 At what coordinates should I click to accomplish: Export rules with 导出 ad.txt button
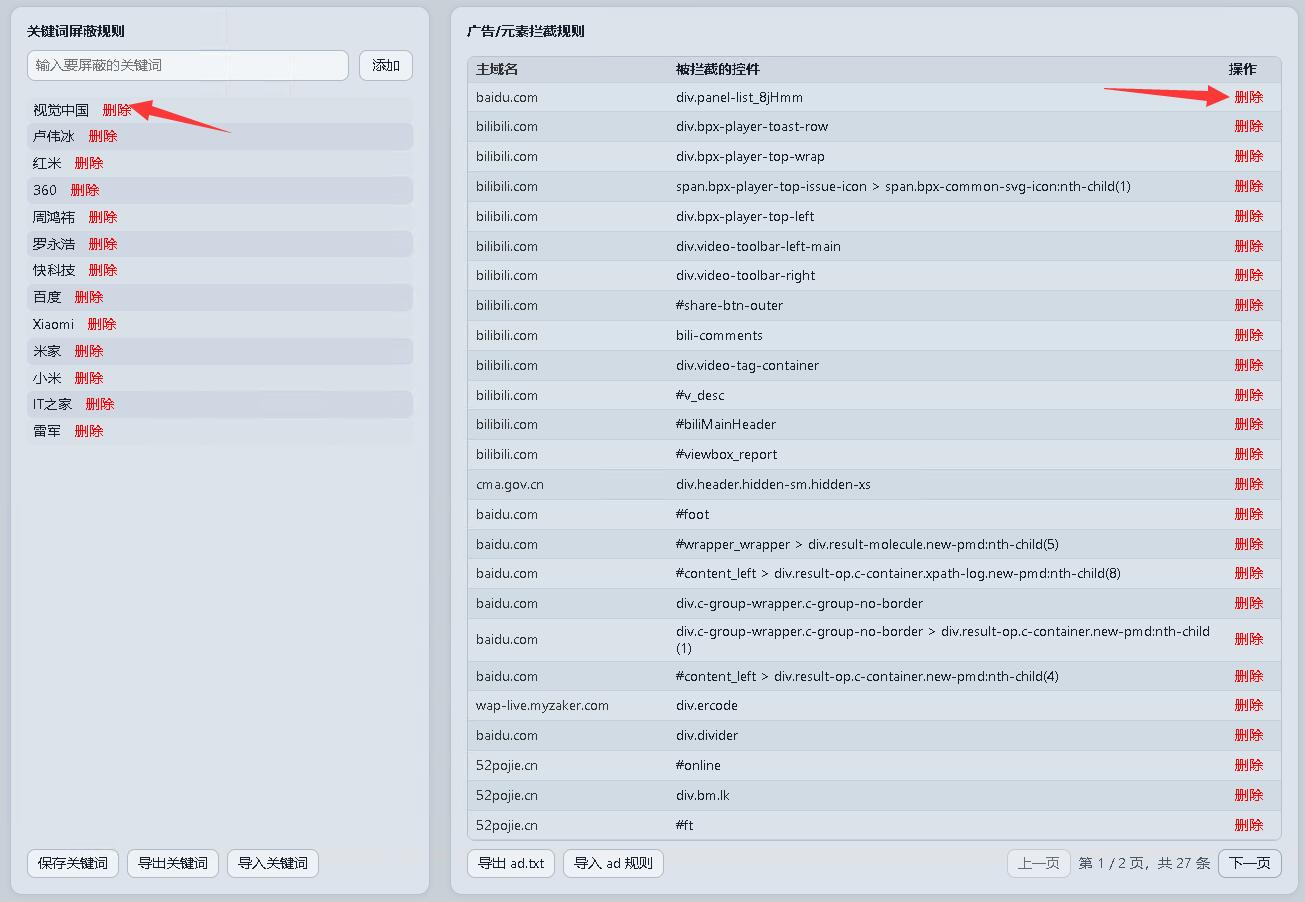click(x=511, y=863)
